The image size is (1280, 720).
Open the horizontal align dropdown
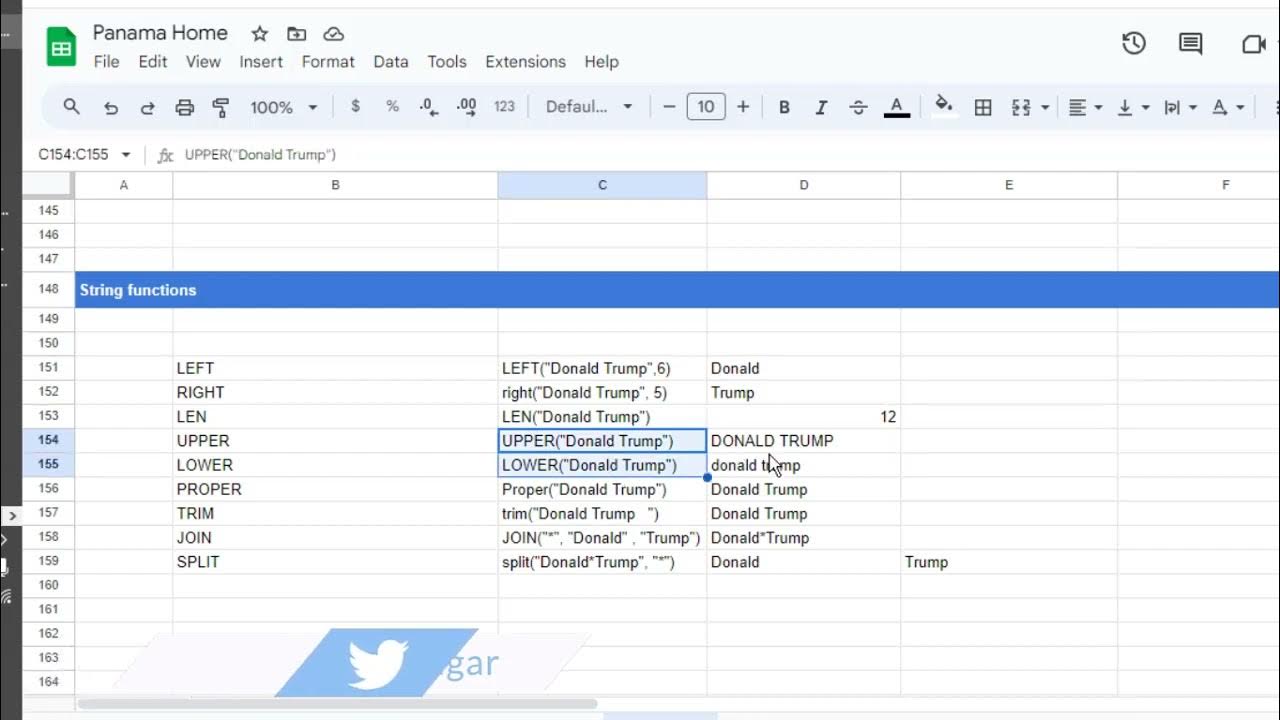pyautogui.click(x=1085, y=107)
